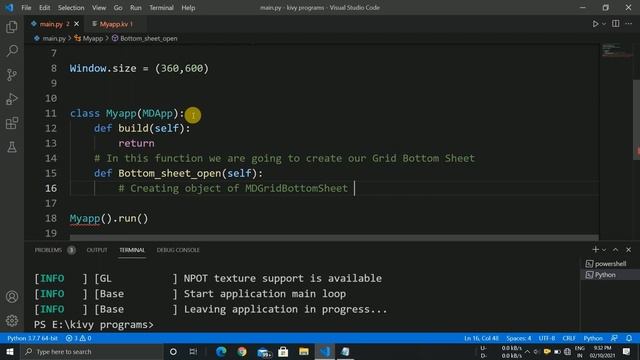Open errors and warnings status indicator
Screen dimensions: 640x360
coord(78,338)
